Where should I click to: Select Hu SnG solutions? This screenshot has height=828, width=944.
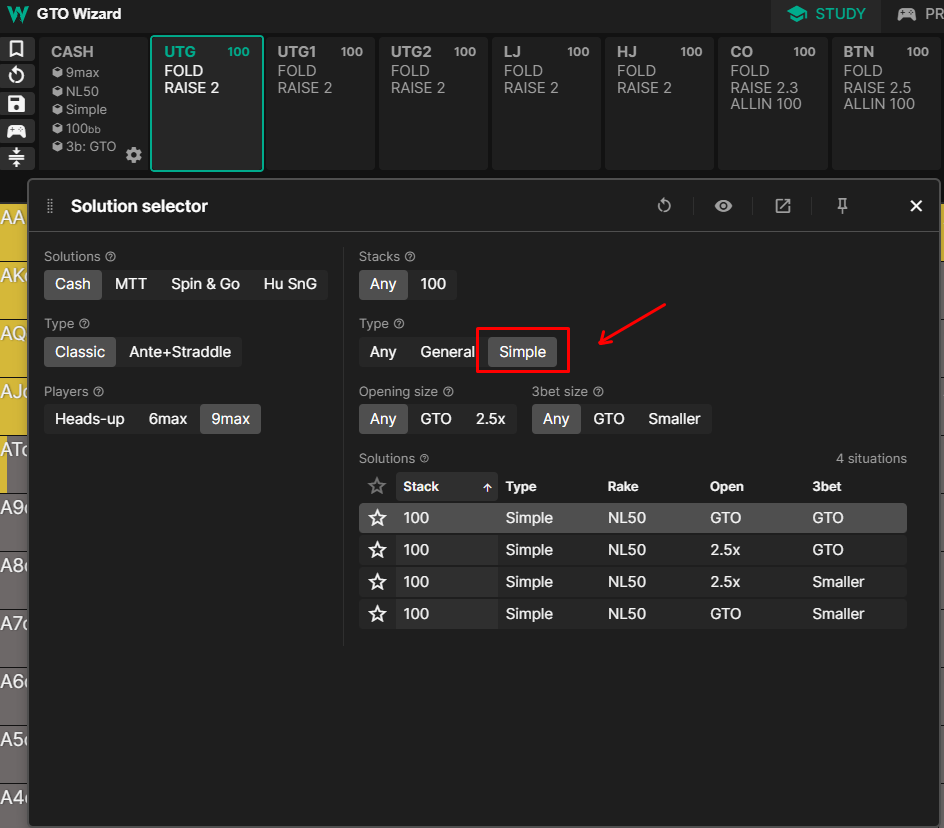click(290, 284)
